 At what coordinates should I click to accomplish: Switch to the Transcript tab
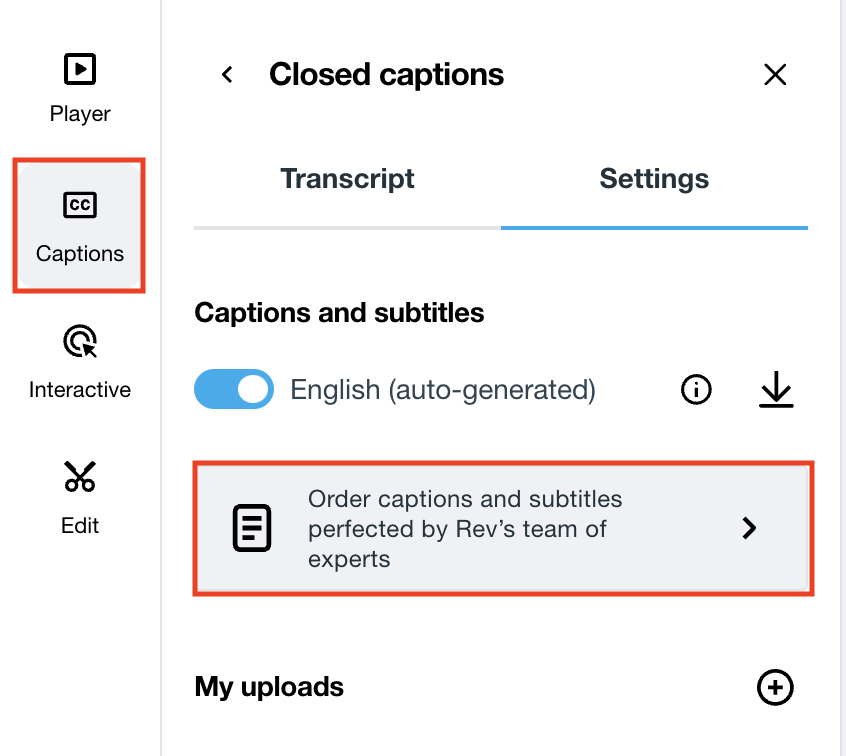(x=347, y=178)
